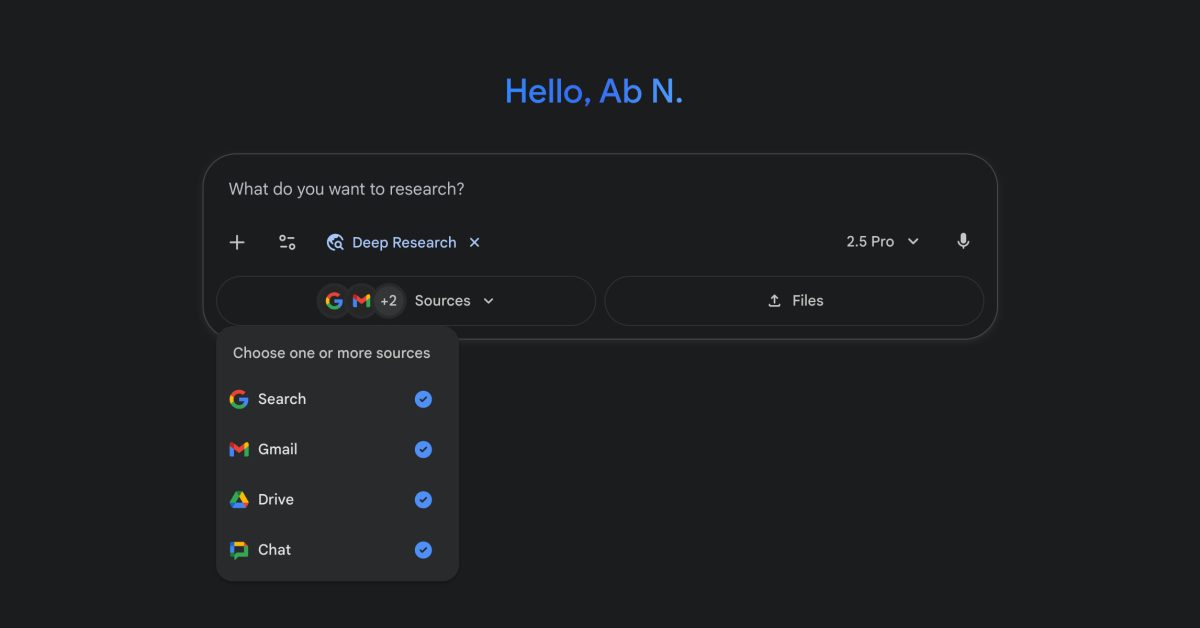Screen dimensions: 1200x628
Task: Deselect Chat as a source
Action: tap(423, 549)
